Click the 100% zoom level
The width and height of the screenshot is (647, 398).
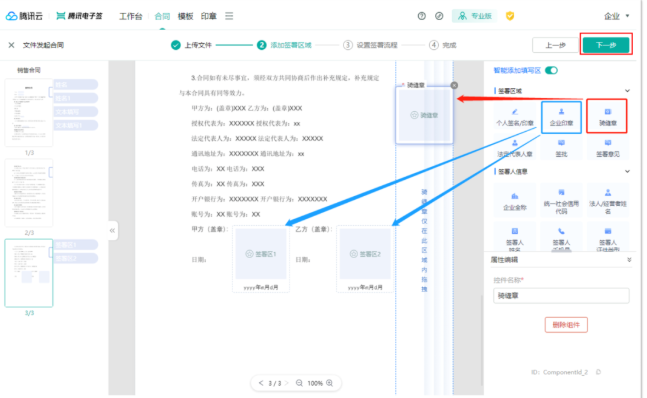[x=315, y=383]
